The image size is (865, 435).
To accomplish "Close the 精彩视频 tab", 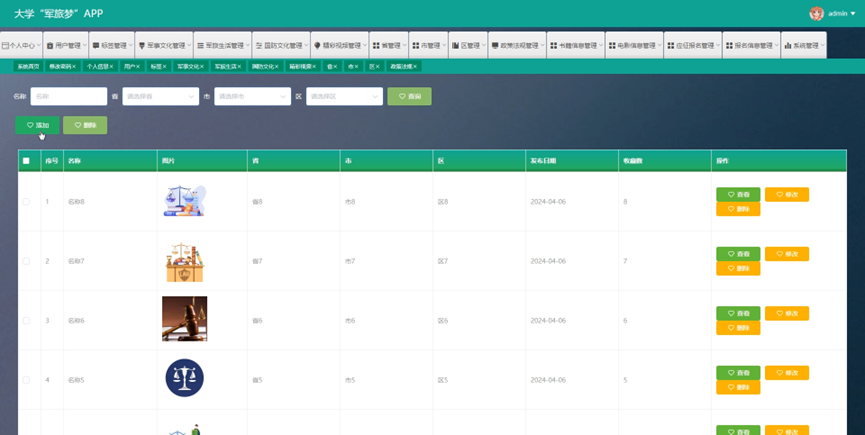I will point(314,66).
